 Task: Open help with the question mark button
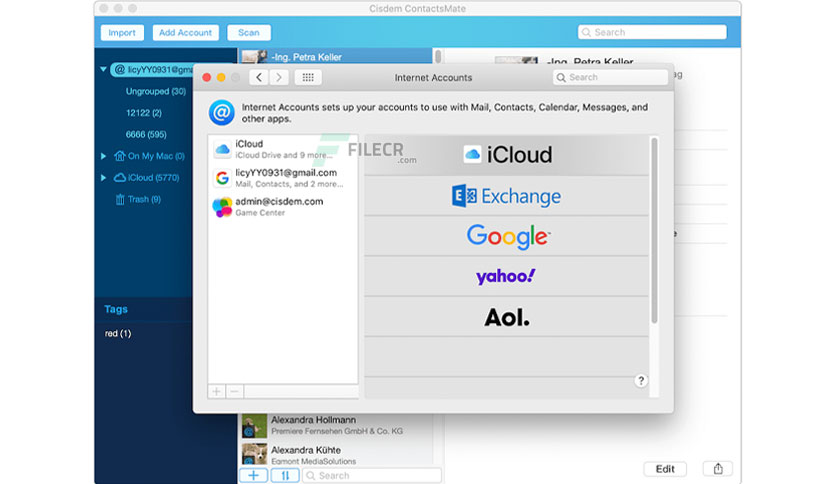[x=641, y=381]
